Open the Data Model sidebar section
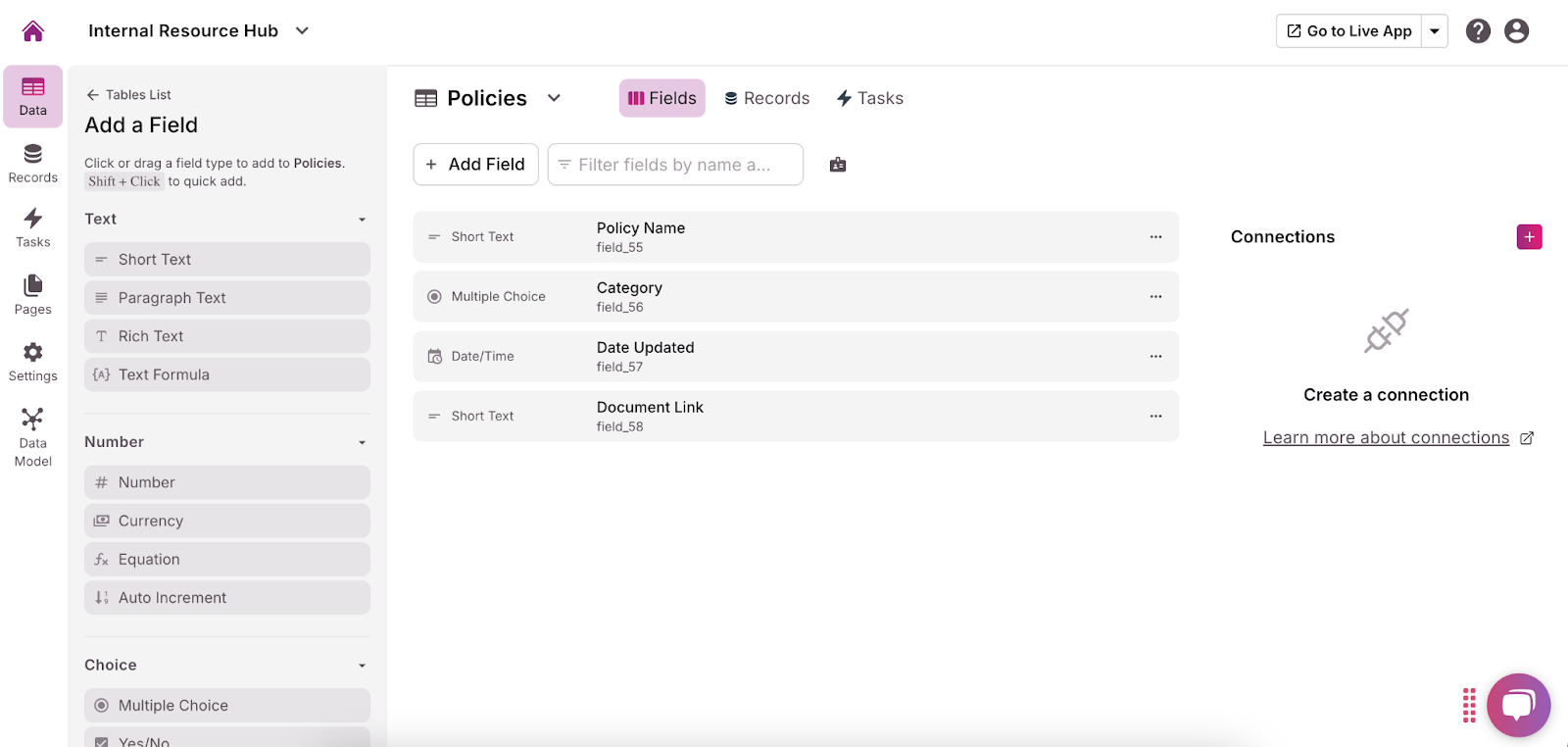This screenshot has width=1568, height=747. coord(32,437)
